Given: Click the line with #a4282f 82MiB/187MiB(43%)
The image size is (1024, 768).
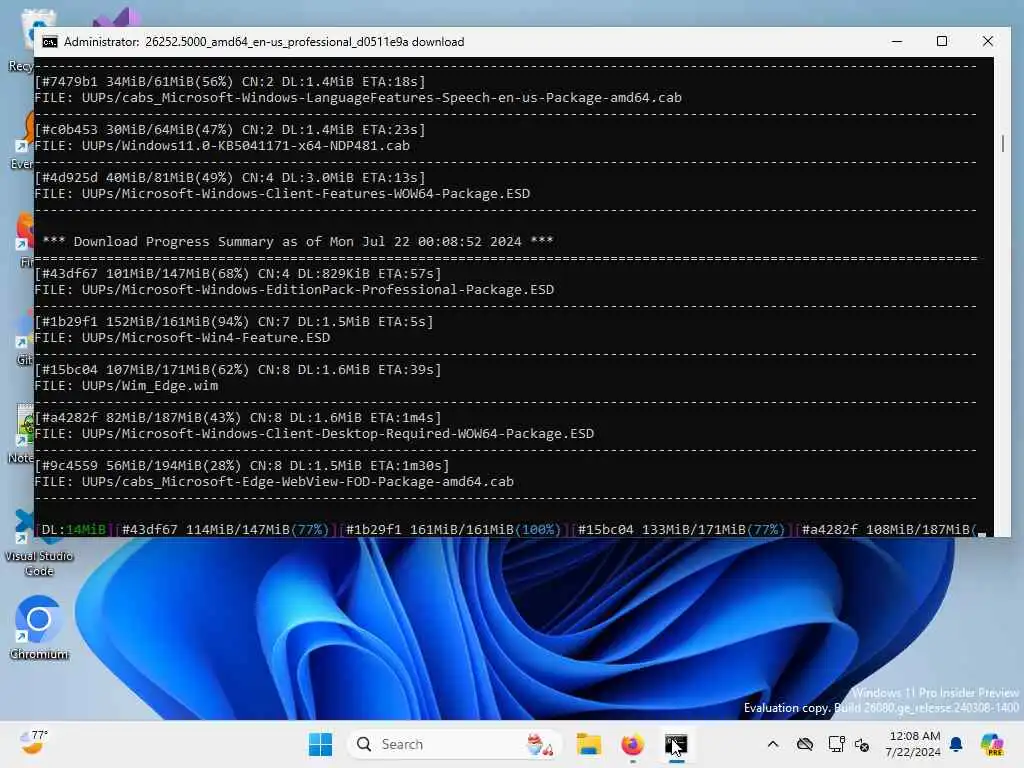Looking at the screenshot, I should click(x=238, y=418).
